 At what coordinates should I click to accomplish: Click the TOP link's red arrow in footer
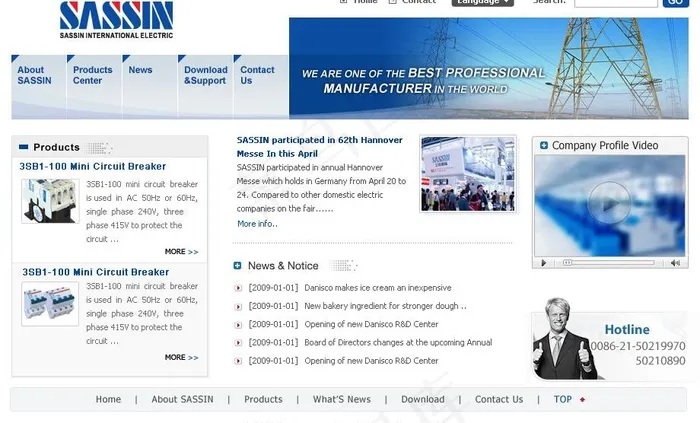pyautogui.click(x=583, y=400)
